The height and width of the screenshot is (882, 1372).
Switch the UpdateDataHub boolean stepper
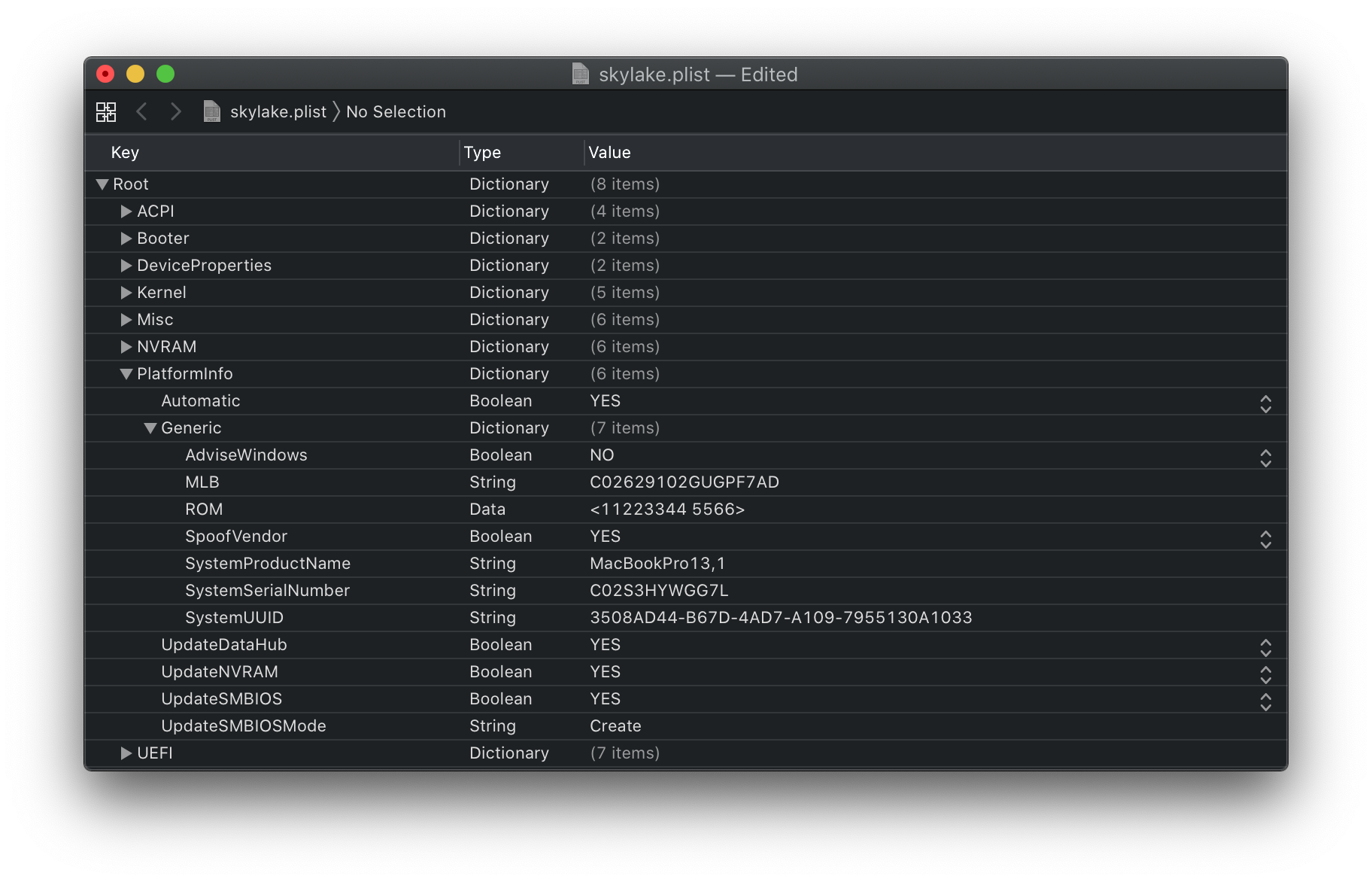coord(1265,648)
